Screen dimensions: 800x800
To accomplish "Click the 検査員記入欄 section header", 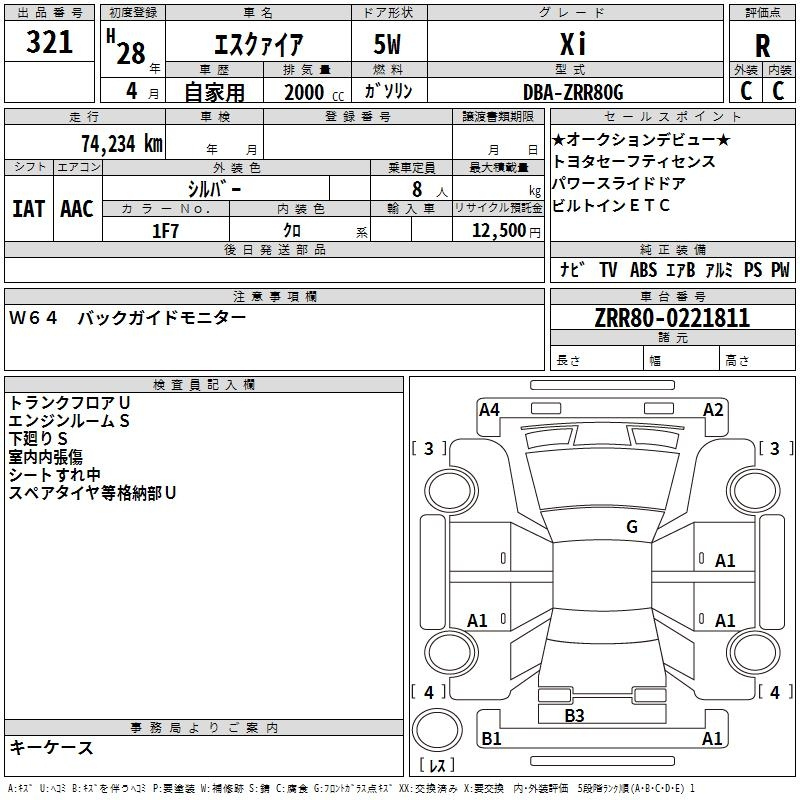I will (x=204, y=384).
